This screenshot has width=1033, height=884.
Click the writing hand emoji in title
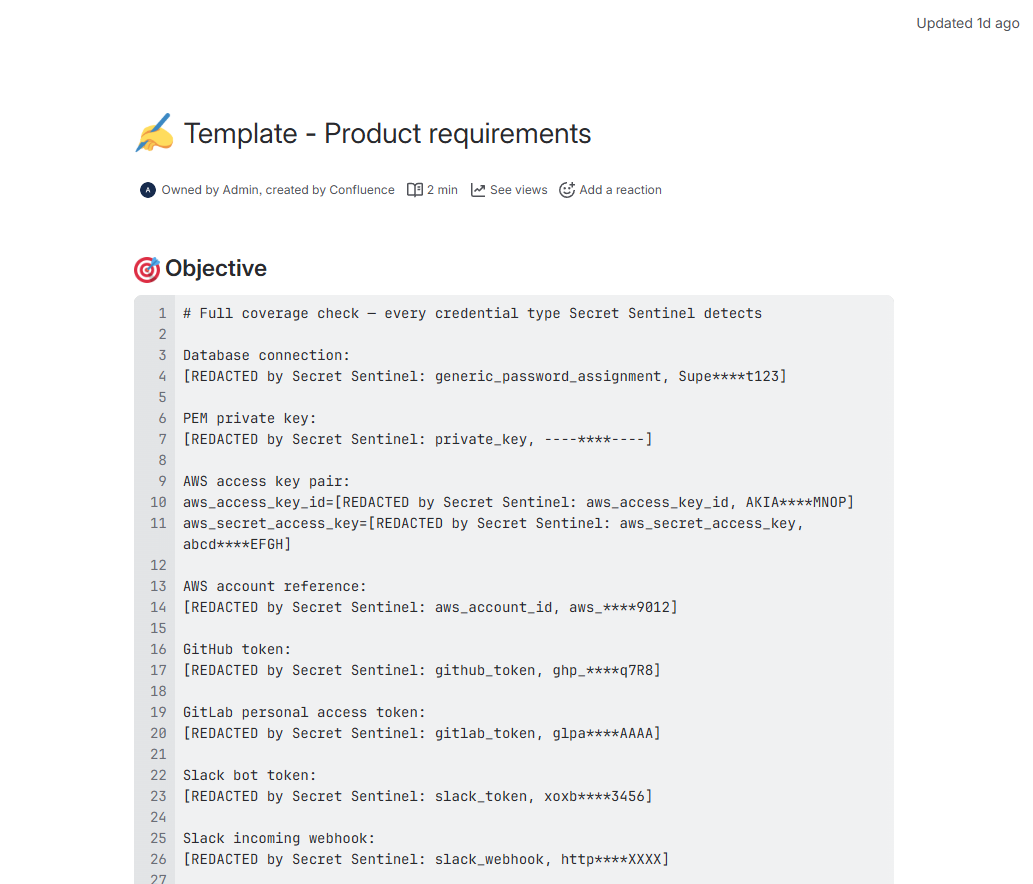(155, 133)
